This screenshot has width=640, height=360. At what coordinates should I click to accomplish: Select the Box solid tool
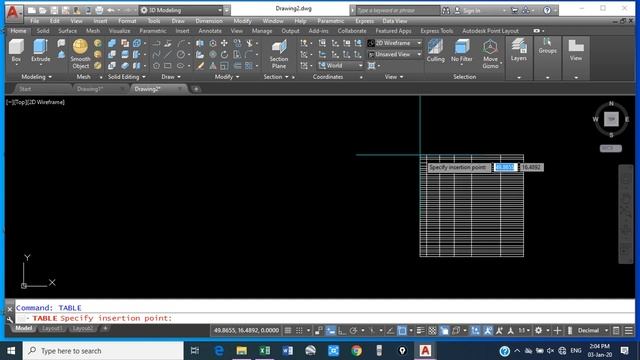pos(16,50)
